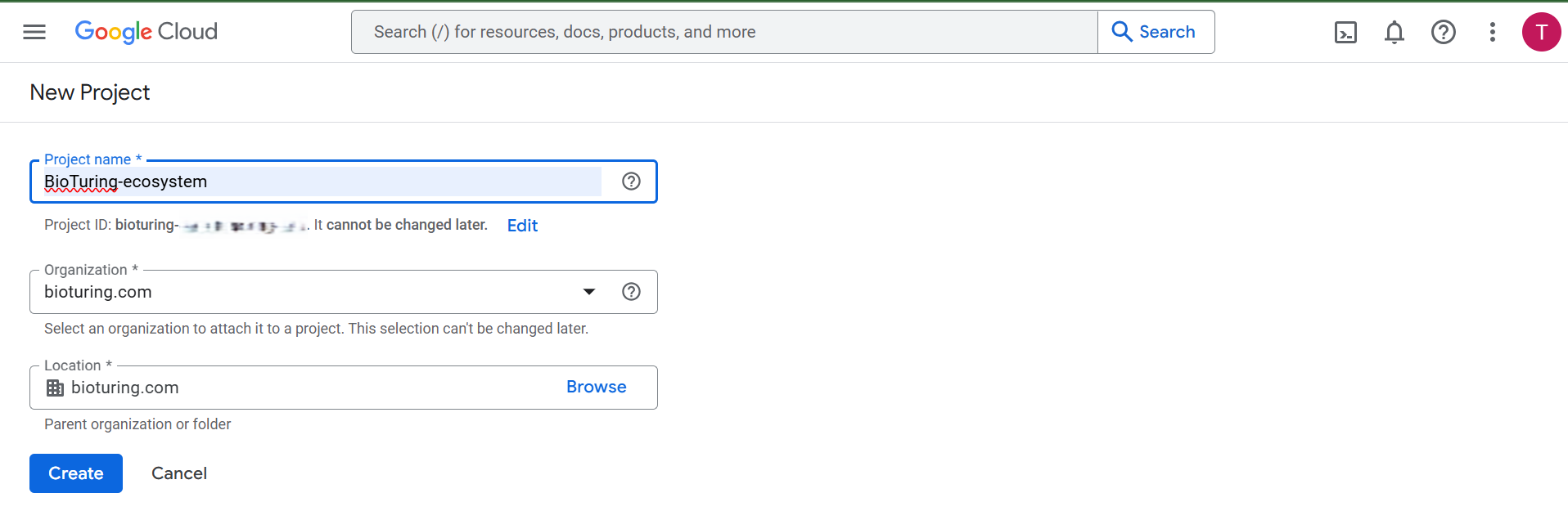Edit the Project ID

522,226
